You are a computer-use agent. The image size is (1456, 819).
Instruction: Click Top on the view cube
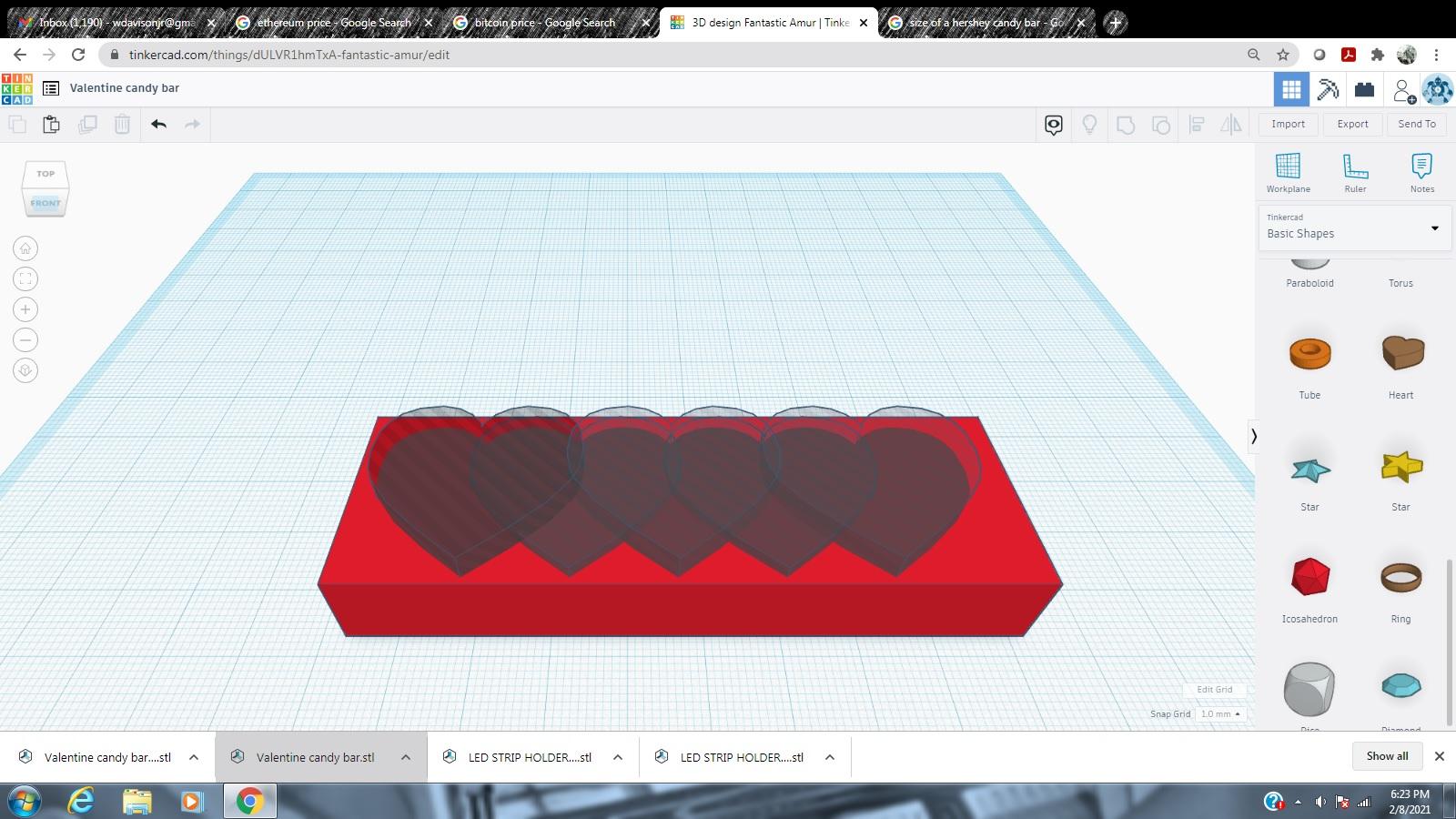click(45, 173)
